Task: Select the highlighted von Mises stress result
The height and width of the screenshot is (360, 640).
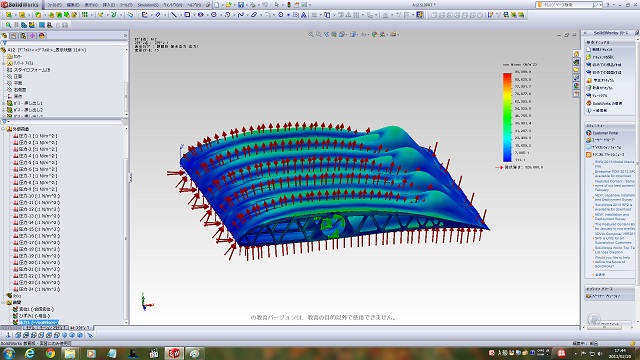Action: (39, 322)
